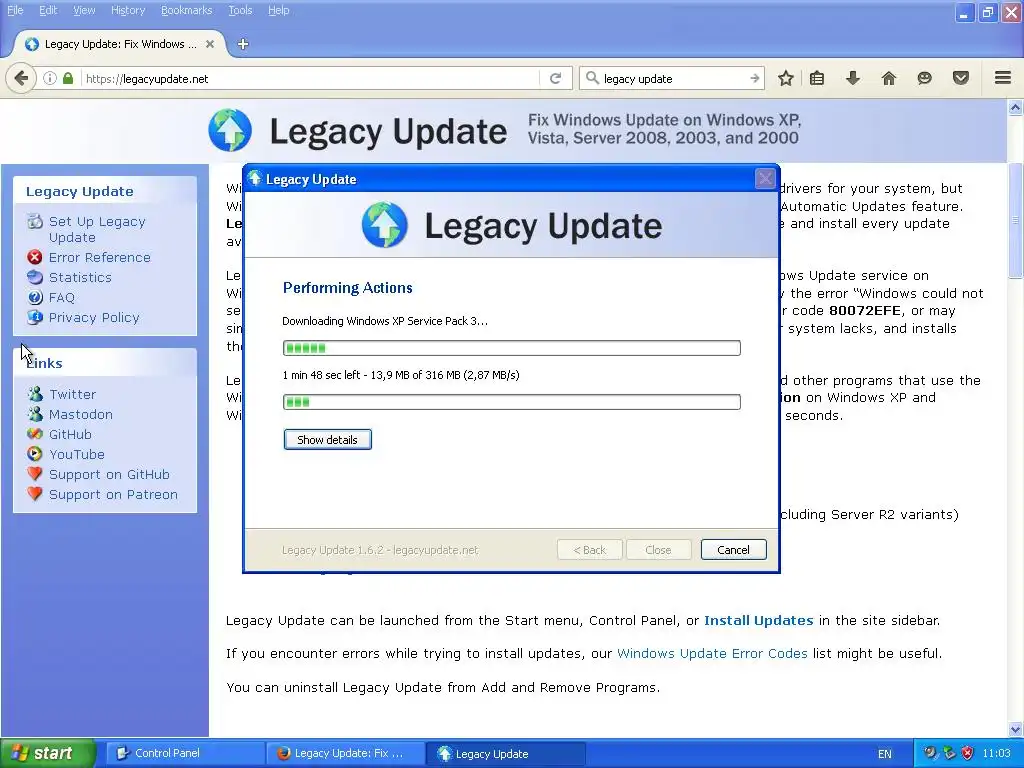Select the Legacy Update: Fix Windows tab
Viewport: 1024px width, 768px height.
click(x=118, y=44)
